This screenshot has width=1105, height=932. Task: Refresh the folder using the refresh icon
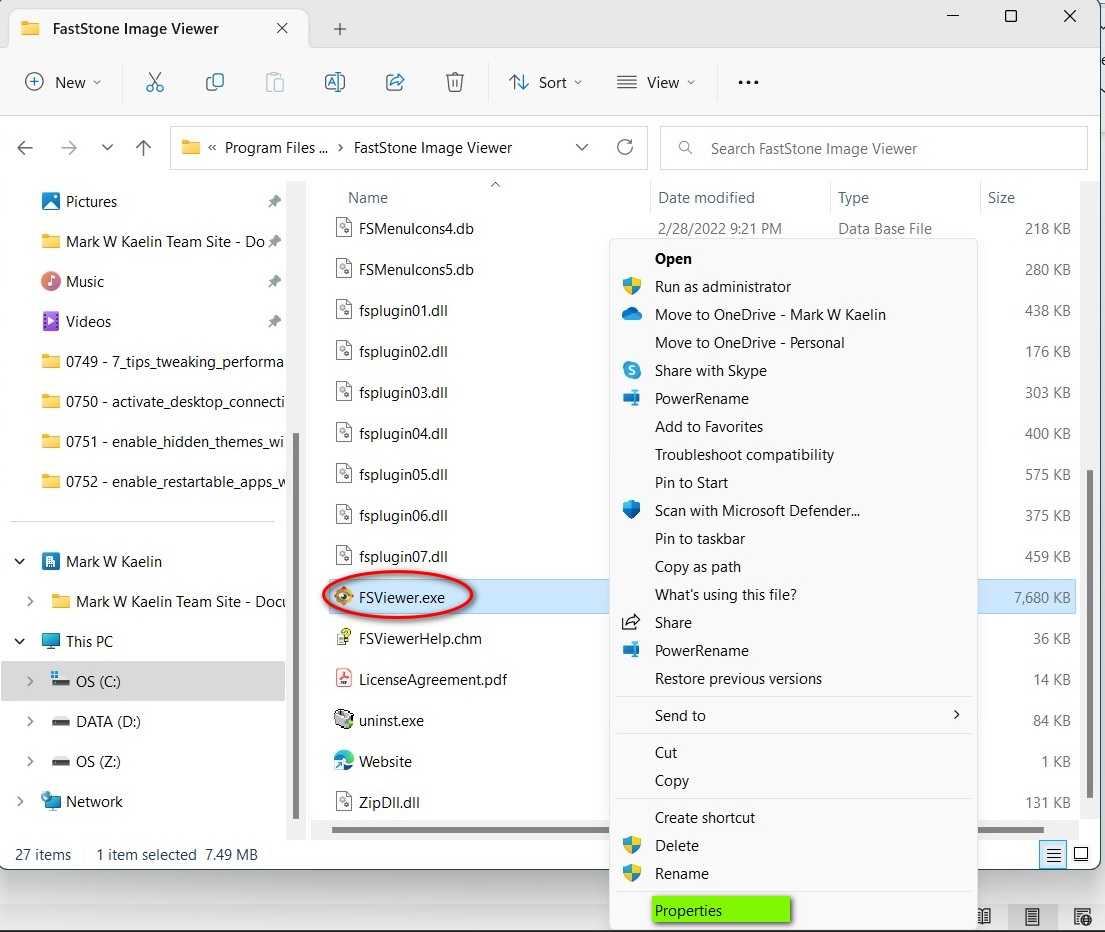click(624, 146)
